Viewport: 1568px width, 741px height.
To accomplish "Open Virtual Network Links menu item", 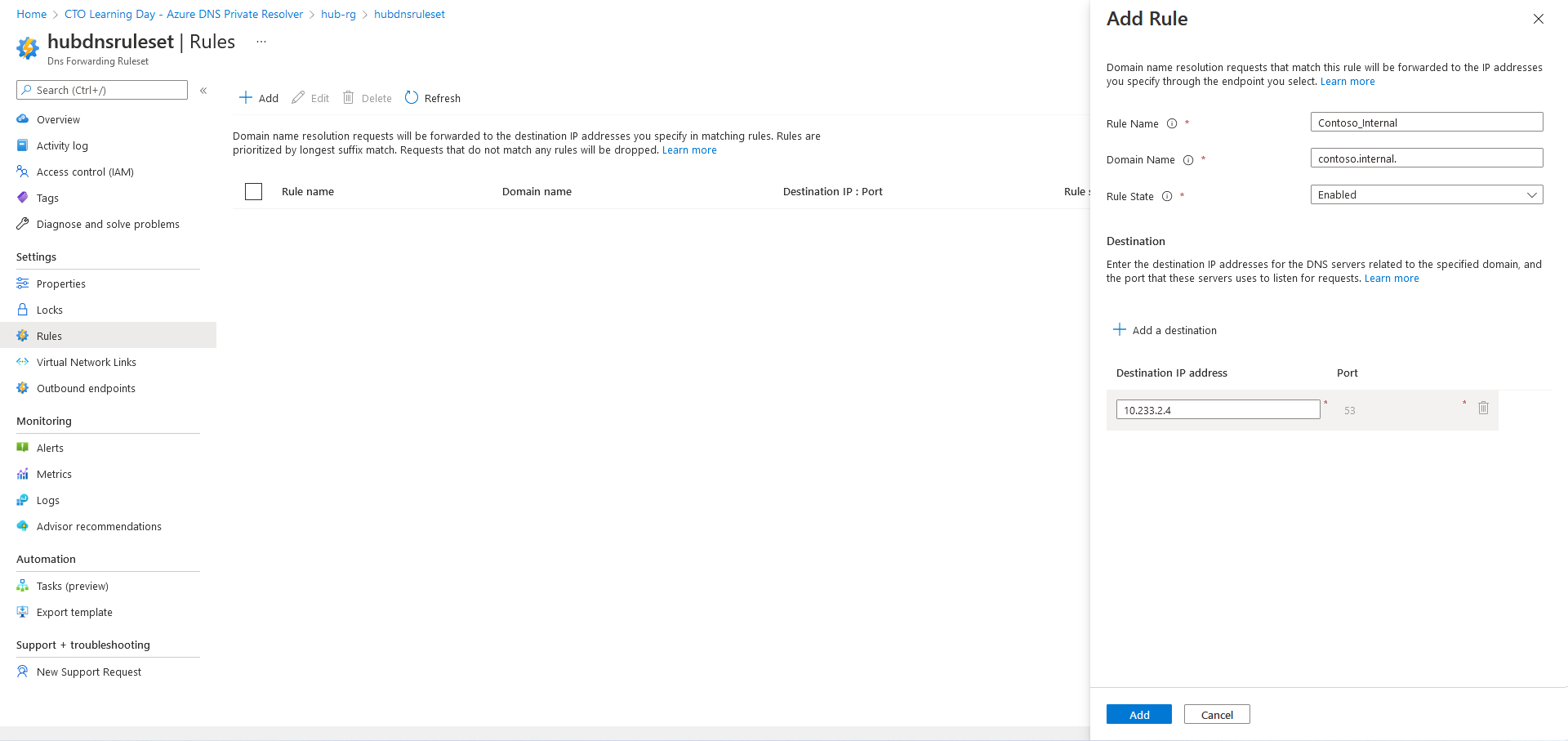I will click(x=87, y=362).
